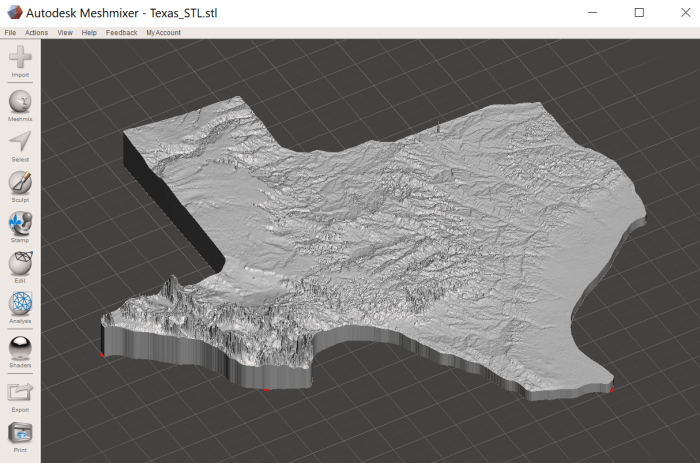Screen dimensions: 700x463
Task: Open the Feedback menu
Action: click(121, 33)
